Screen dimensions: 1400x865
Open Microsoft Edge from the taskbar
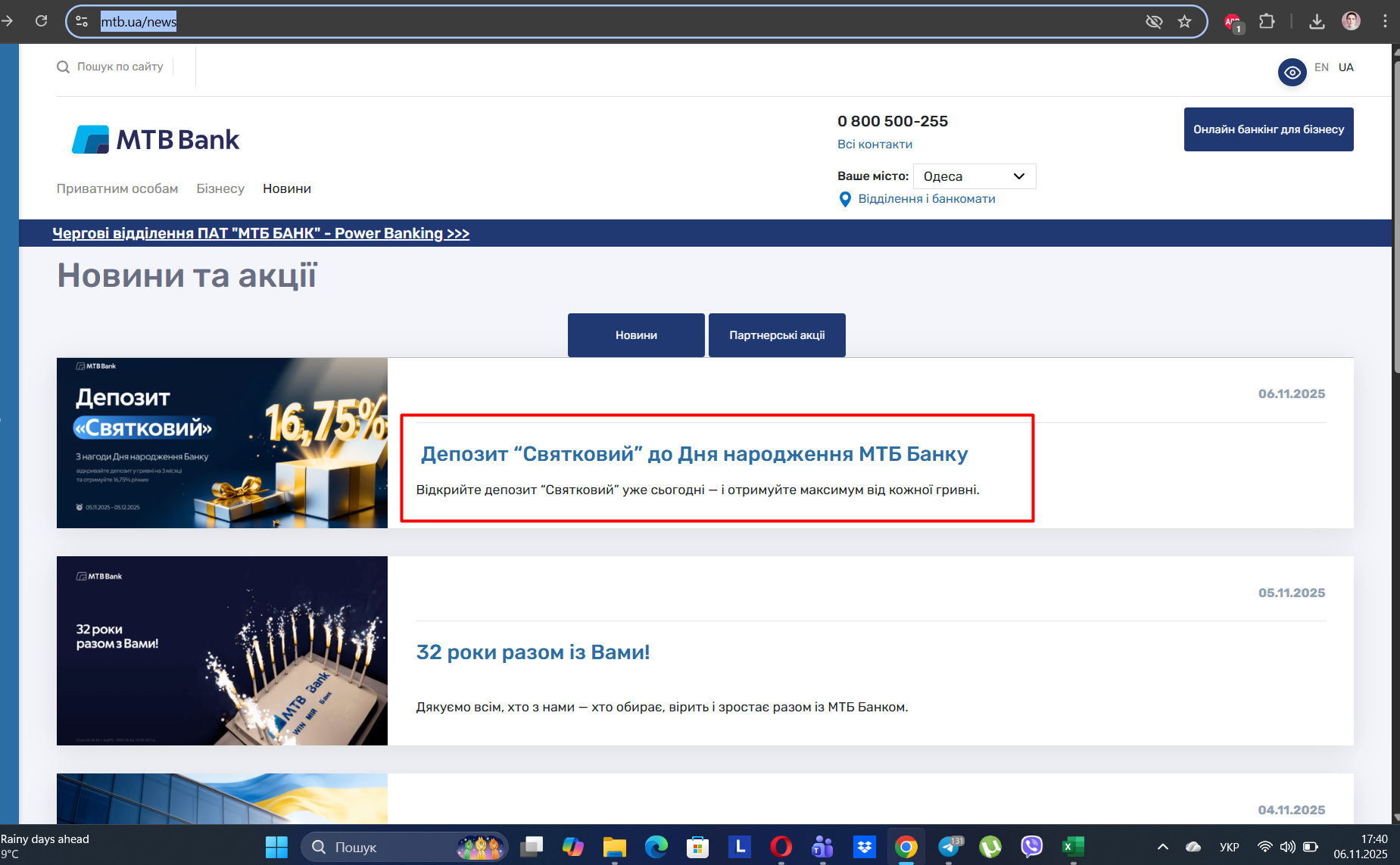pyautogui.click(x=656, y=847)
